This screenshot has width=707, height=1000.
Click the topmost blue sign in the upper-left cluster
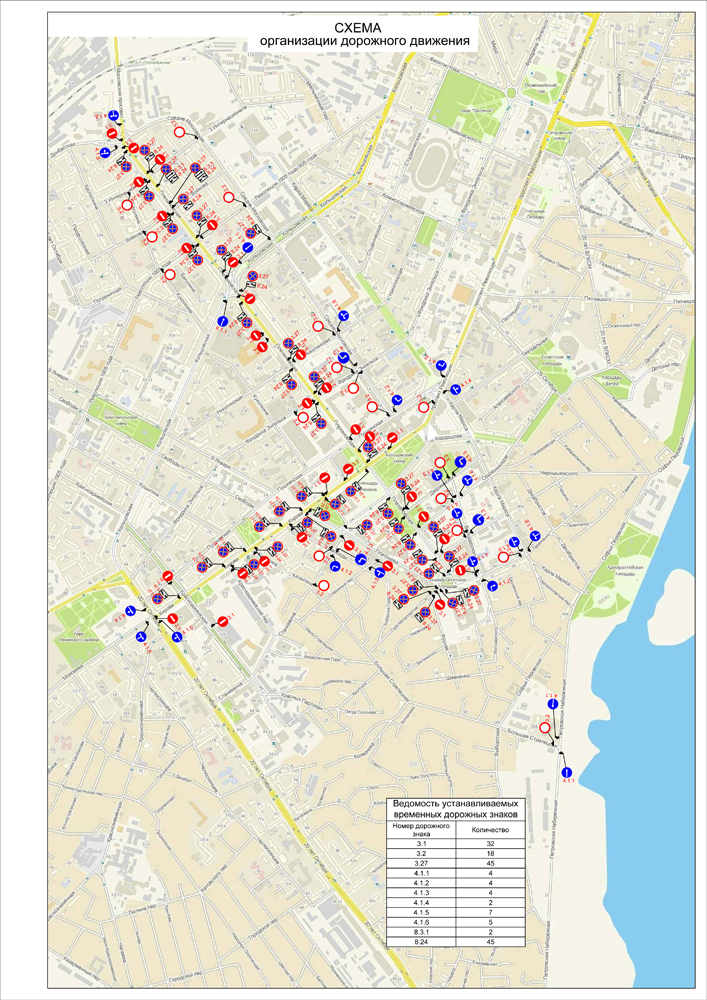coord(114,116)
